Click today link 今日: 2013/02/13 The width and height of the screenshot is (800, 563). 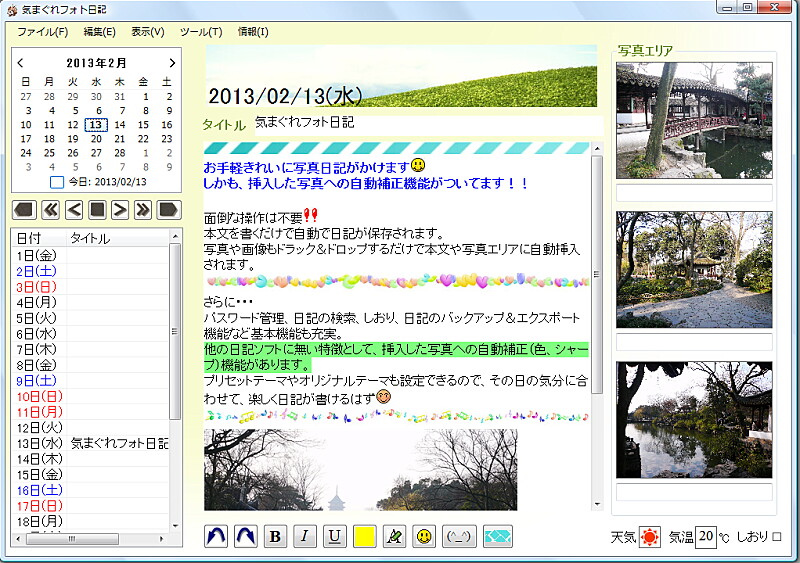(x=107, y=182)
